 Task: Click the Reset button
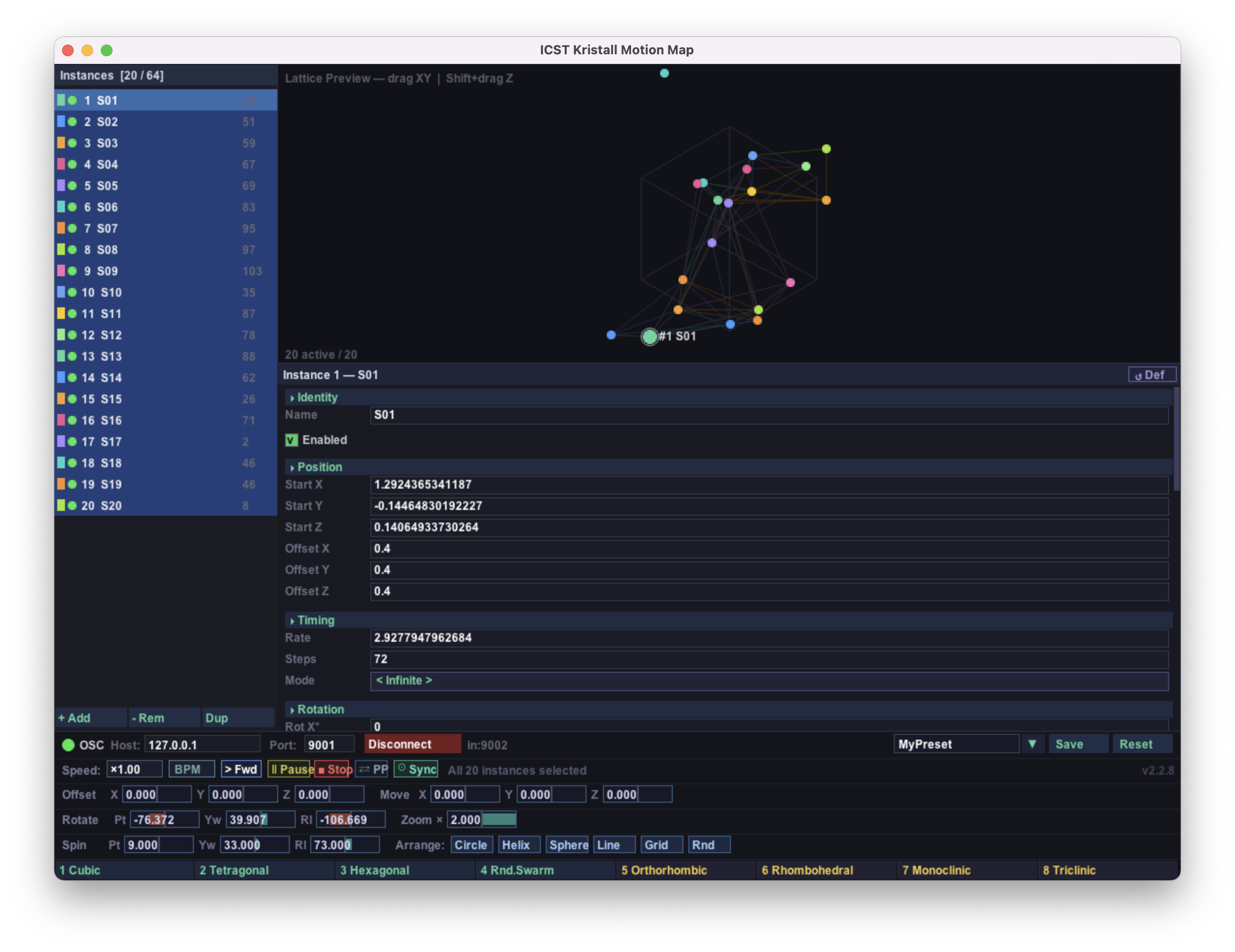click(x=1142, y=745)
